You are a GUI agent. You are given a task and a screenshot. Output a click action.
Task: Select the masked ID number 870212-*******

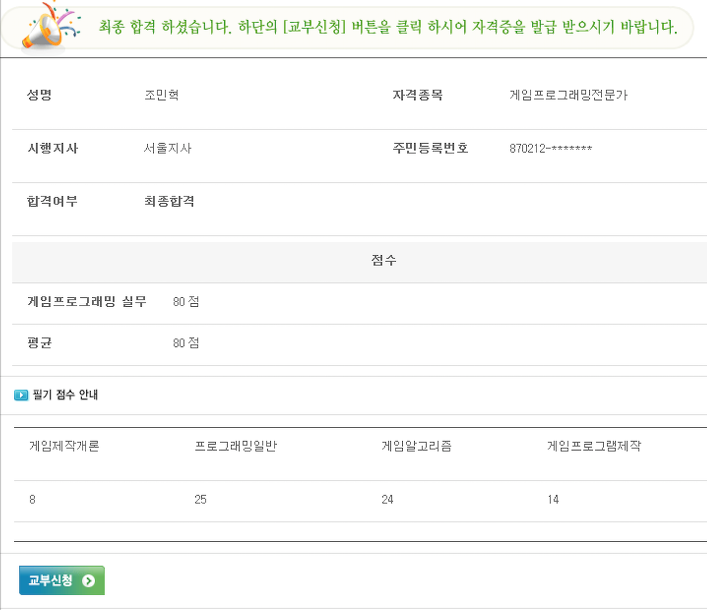tap(551, 148)
